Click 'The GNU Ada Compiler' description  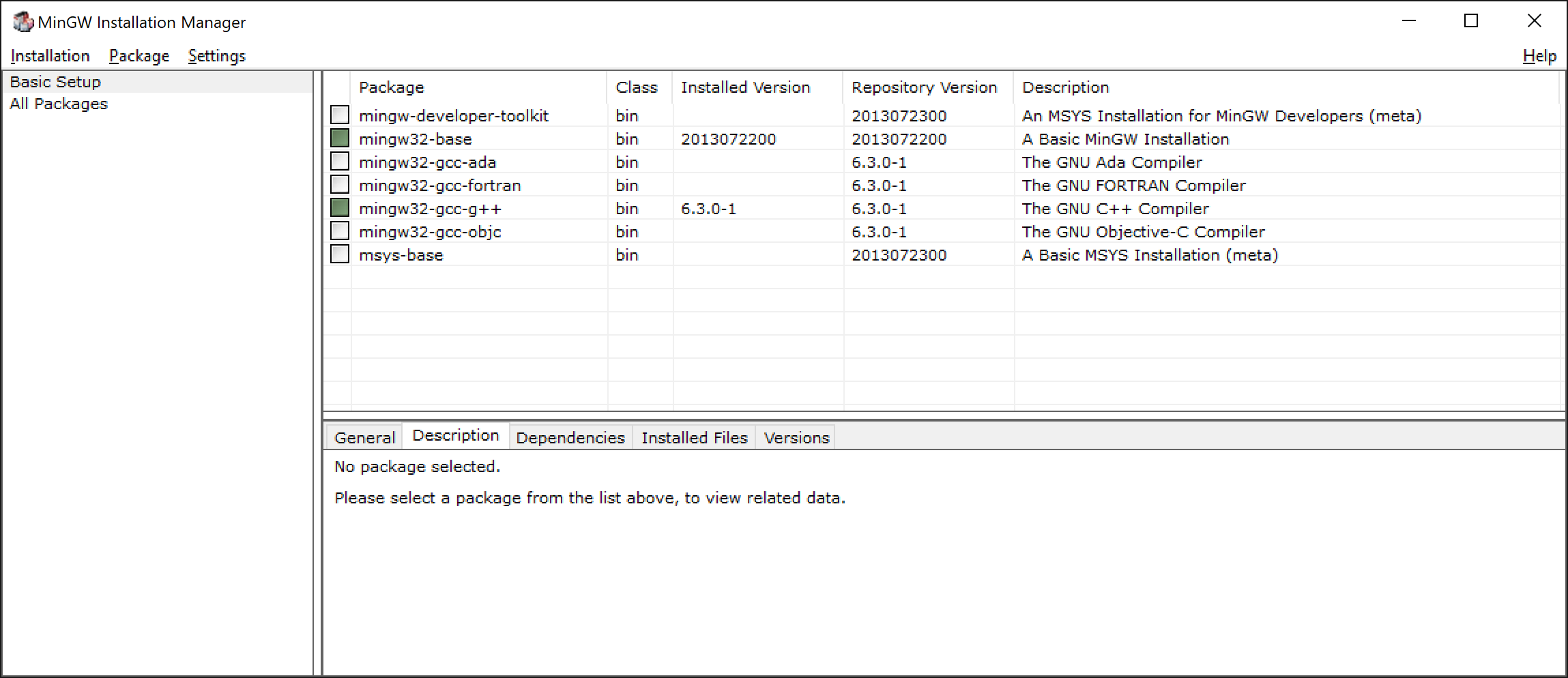coord(1112,162)
